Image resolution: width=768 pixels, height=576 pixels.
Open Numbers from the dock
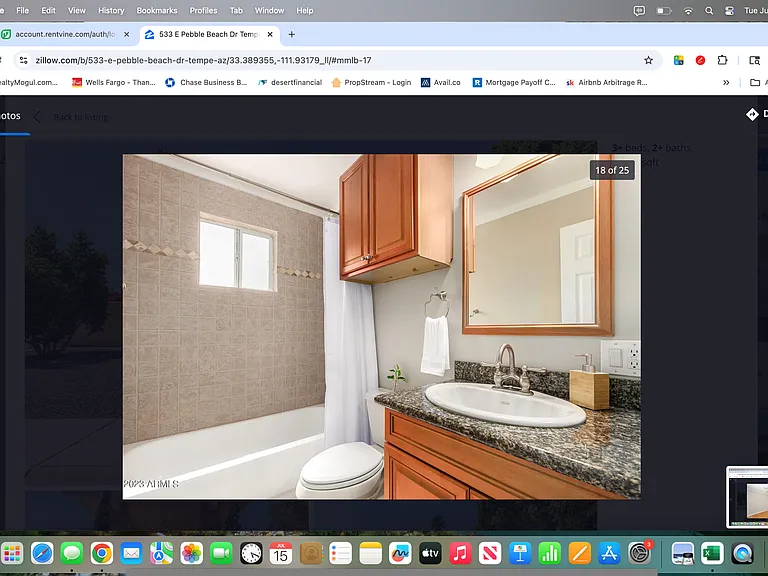(550, 554)
